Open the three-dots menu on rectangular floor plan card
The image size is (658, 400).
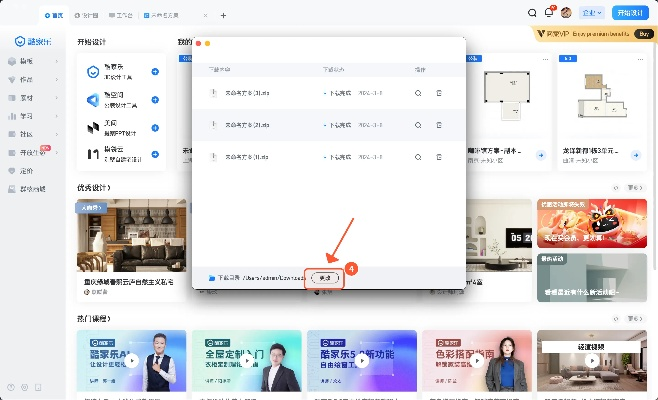click(545, 59)
